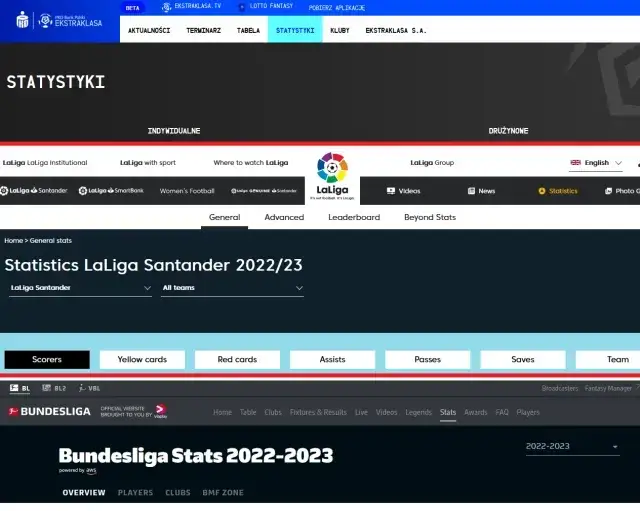Image resolution: width=640 pixels, height=511 pixels.
Task: Switch to the Advanced stats tab
Action: click(x=284, y=217)
